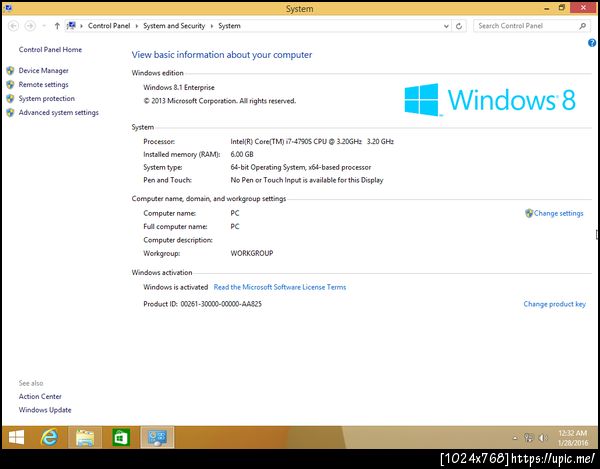Screen dimensions: 600x469
Task: Click the 64-bit Operating System text
Action: click(301, 167)
